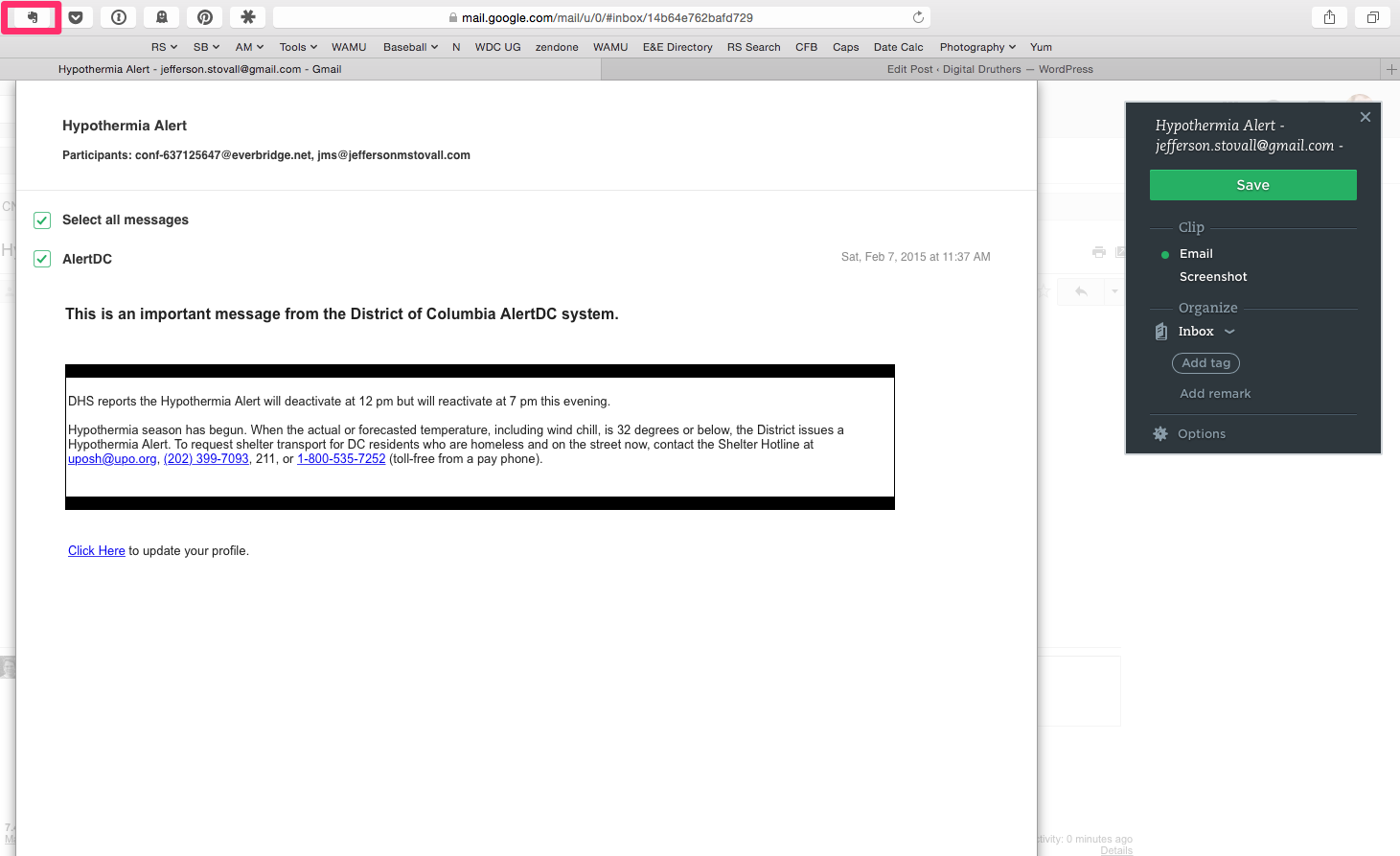1400x856 pixels.
Task: Click the (202) 399-7093 phone link
Action: [x=206, y=459]
